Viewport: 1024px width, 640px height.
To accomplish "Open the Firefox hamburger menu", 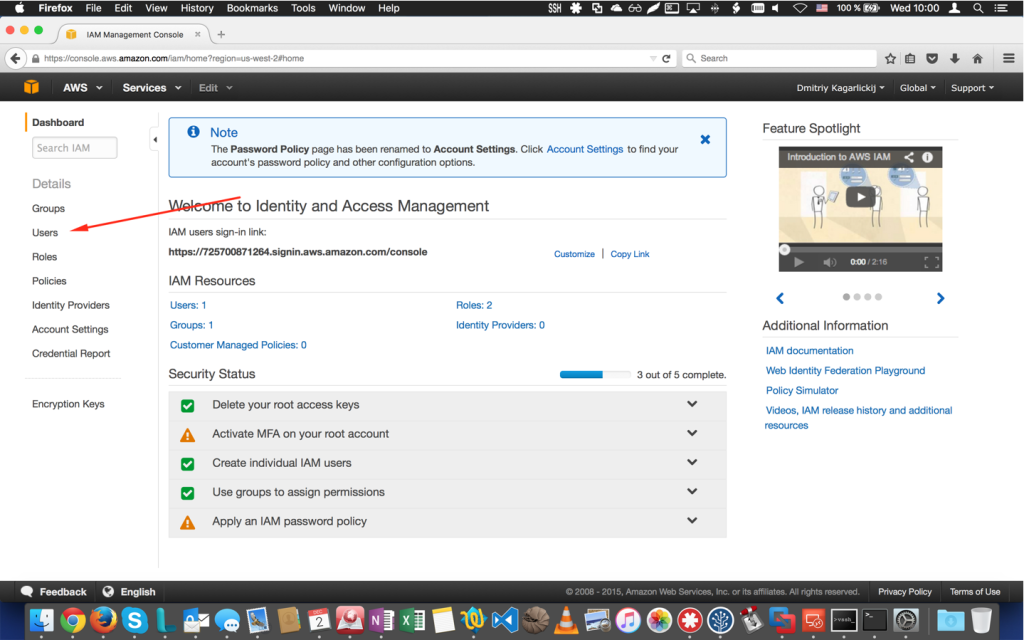I will click(x=1009, y=58).
